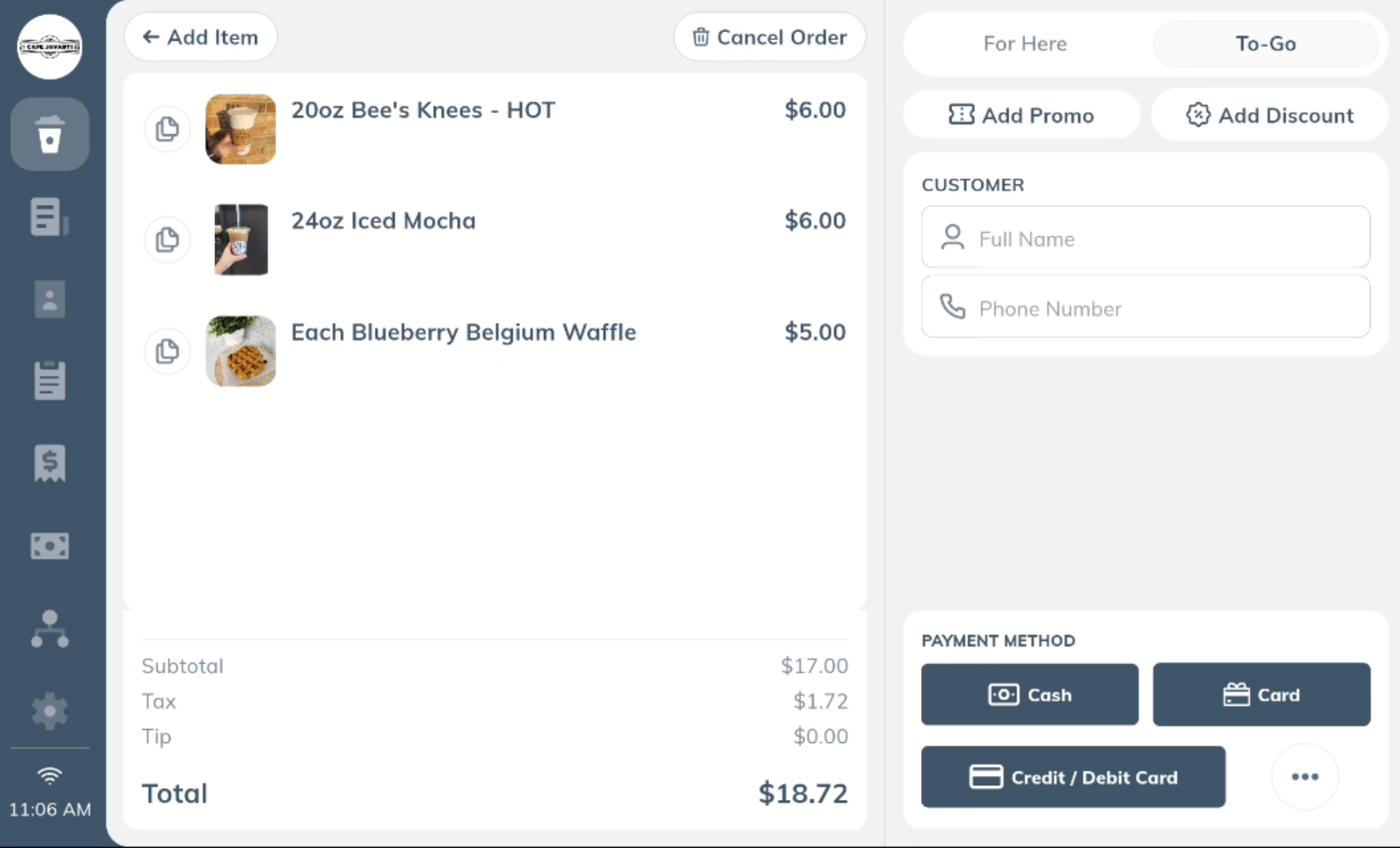This screenshot has width=1400, height=848.
Task: Duplicate the 24oz Iced Mocha item
Action: click(167, 240)
